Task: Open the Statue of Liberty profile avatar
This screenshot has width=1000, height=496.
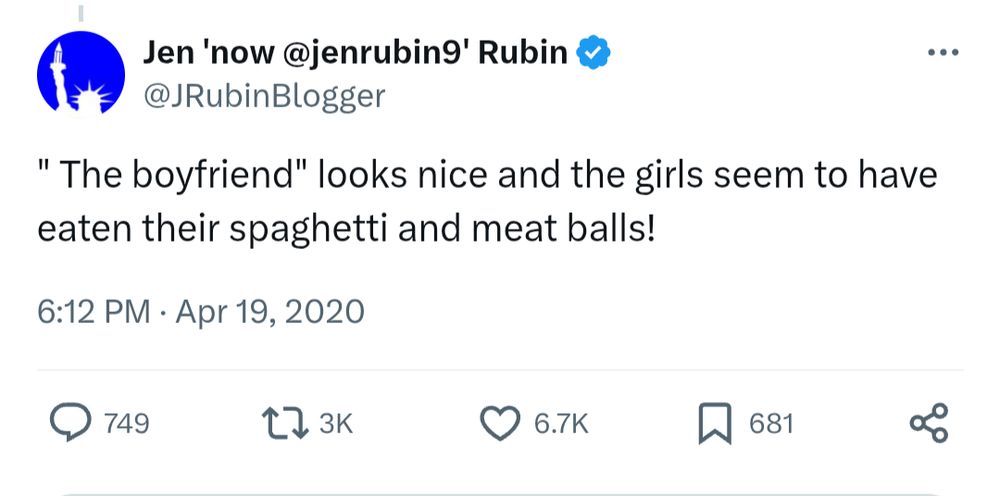Action: pos(79,77)
